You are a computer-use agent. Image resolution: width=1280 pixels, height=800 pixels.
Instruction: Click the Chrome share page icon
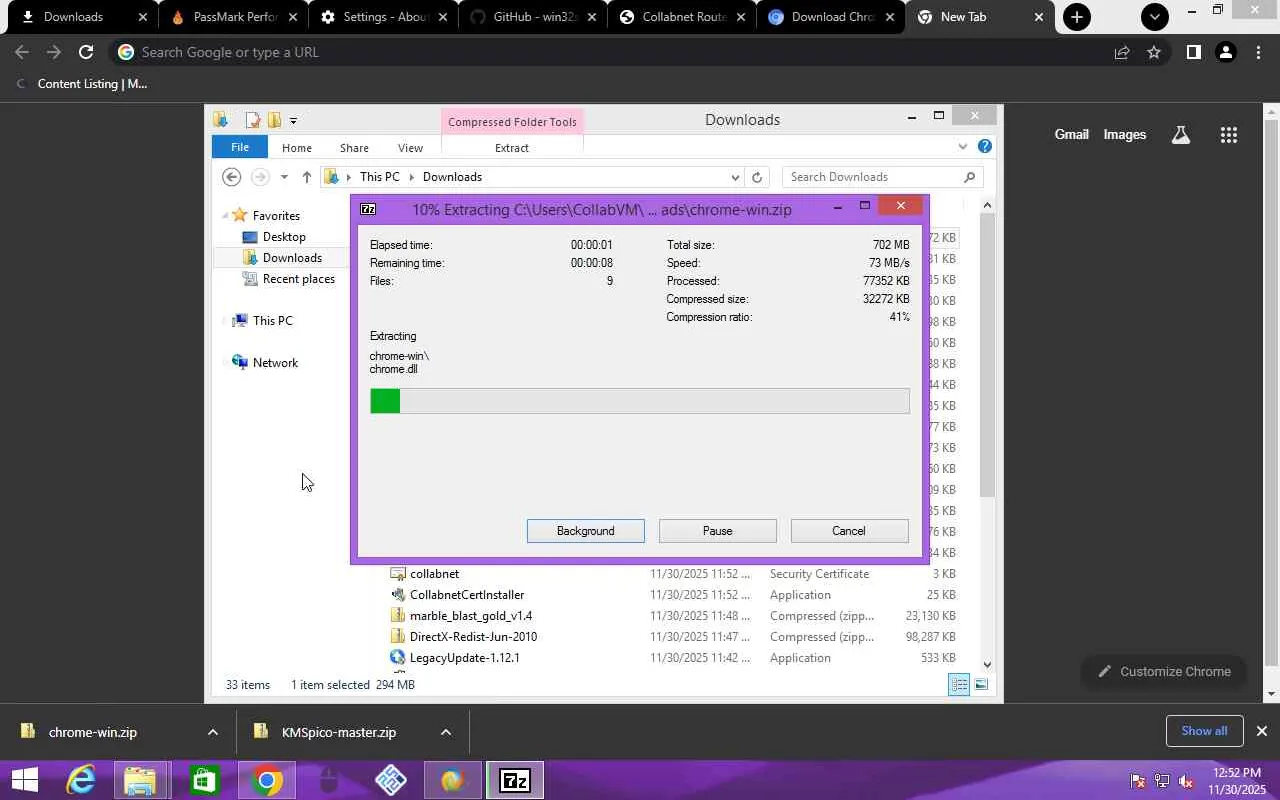[x=1122, y=52]
